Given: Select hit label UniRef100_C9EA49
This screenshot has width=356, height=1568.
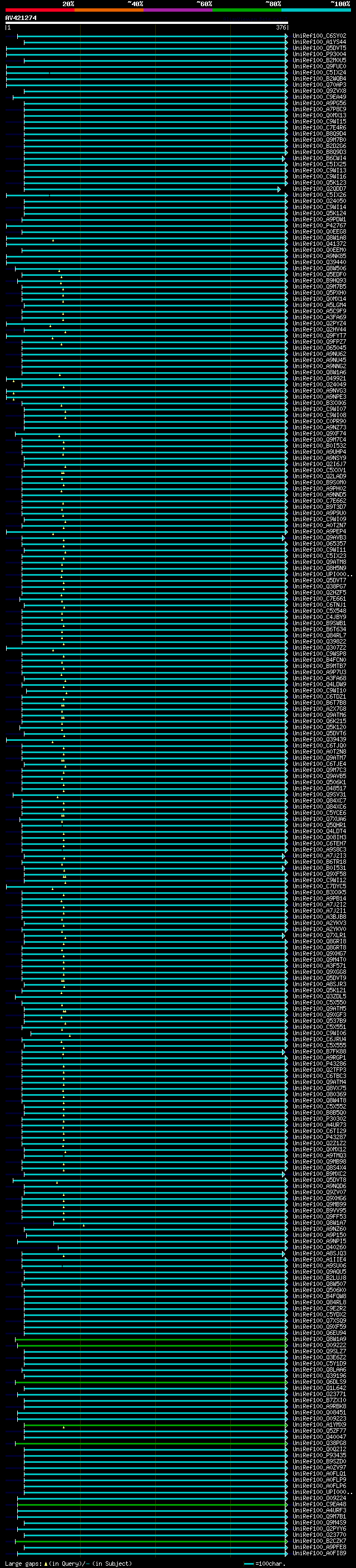Looking at the screenshot, I should tap(319, 97).
